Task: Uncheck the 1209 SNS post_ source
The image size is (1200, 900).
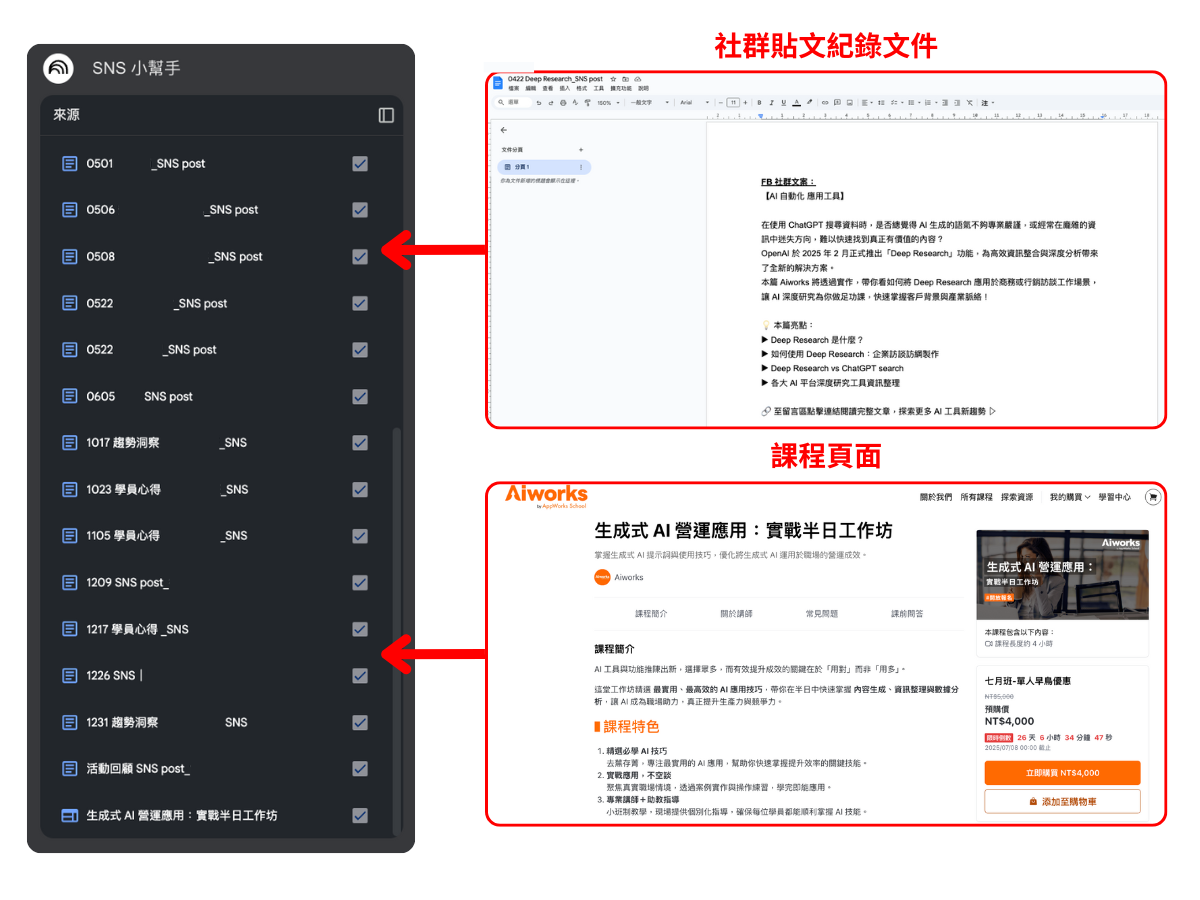Action: [x=360, y=583]
